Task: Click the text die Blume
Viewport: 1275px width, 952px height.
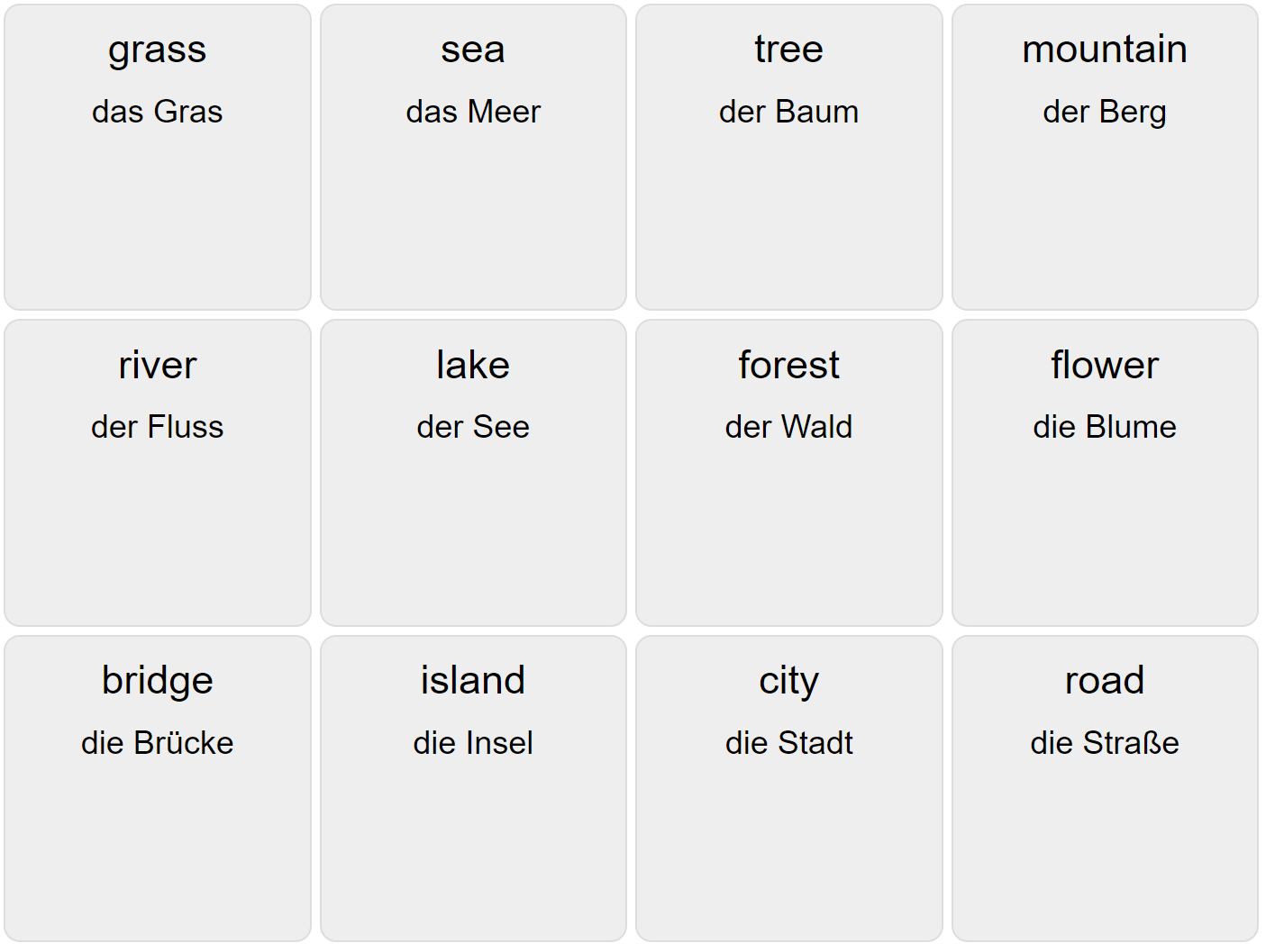Action: pos(1105,427)
